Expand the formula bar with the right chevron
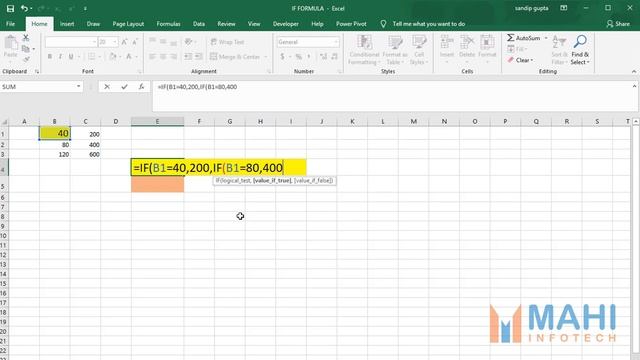 634,86
